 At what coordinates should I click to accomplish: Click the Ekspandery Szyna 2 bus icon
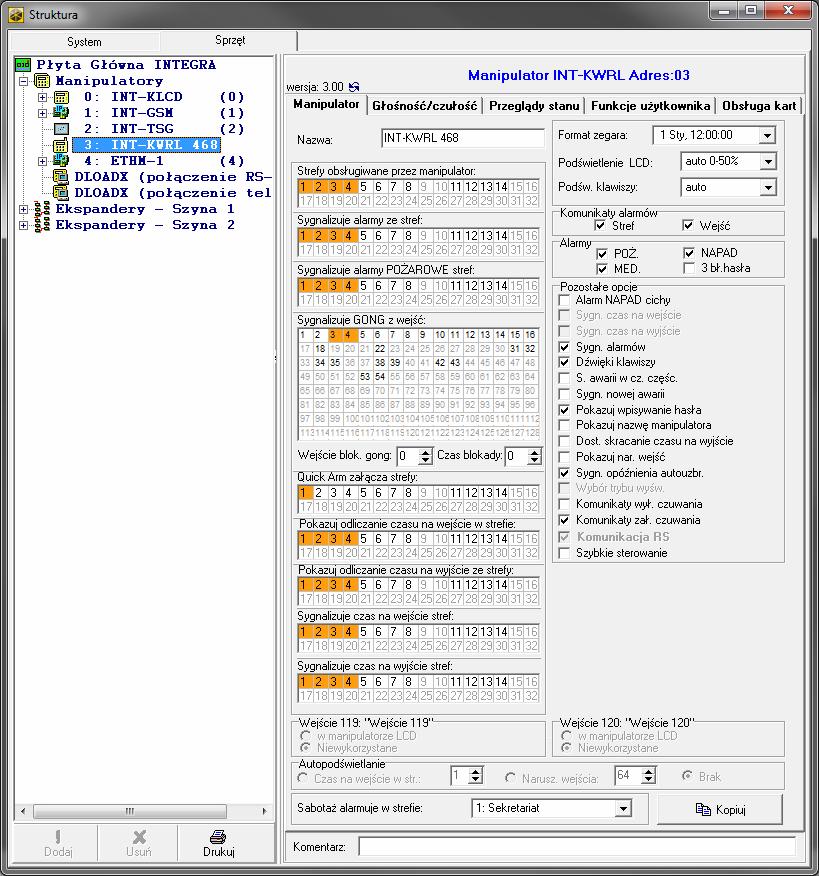tap(42, 225)
